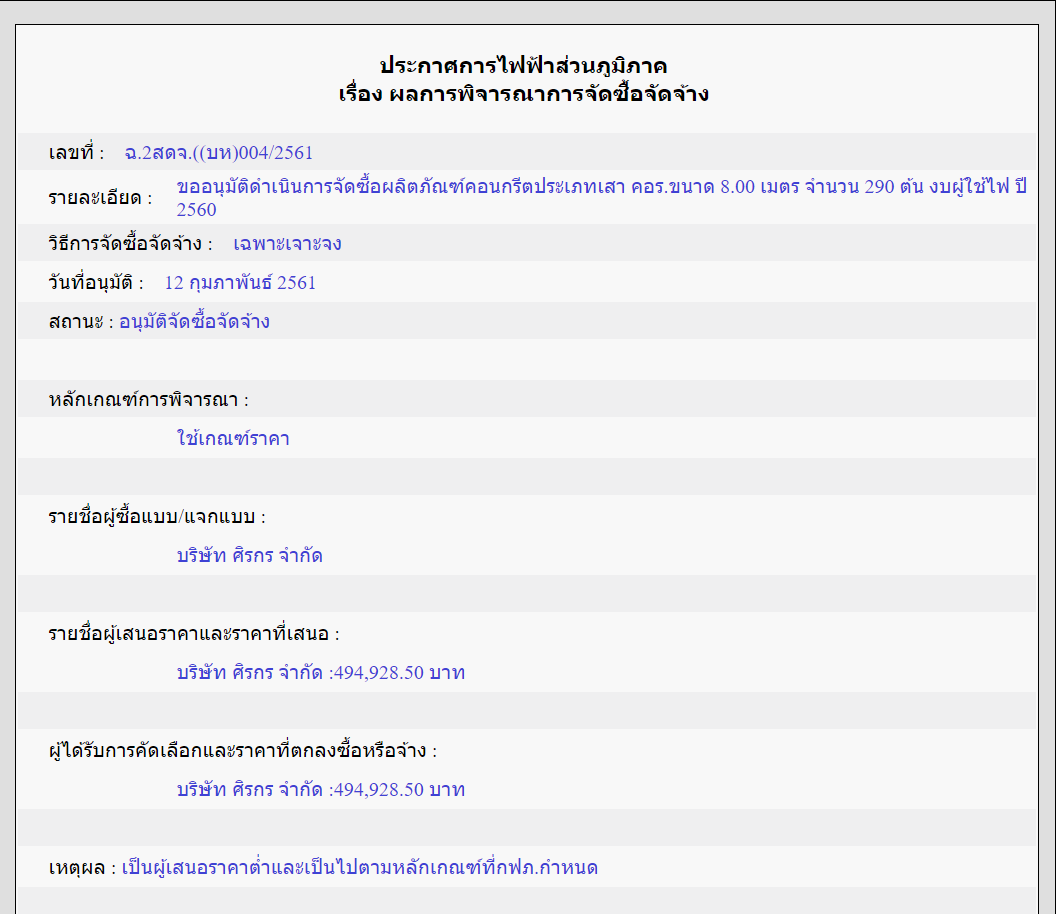
Task: Select the label 'เลขที่ :'
Action: coord(76,153)
